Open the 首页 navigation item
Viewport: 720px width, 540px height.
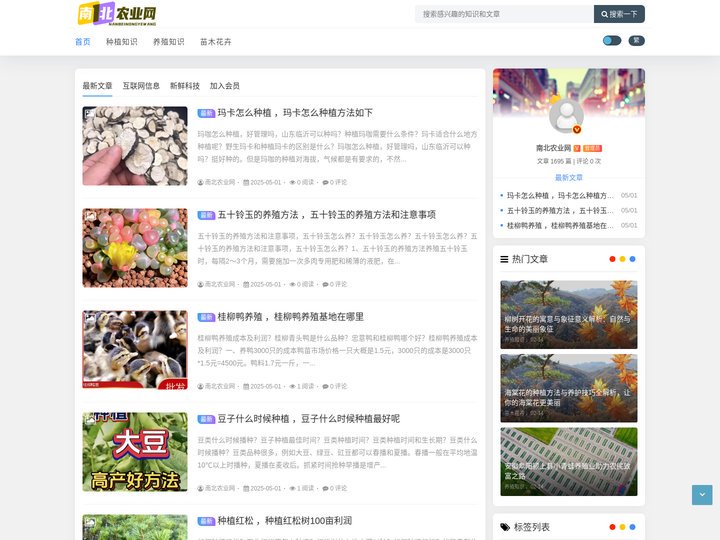pos(83,42)
